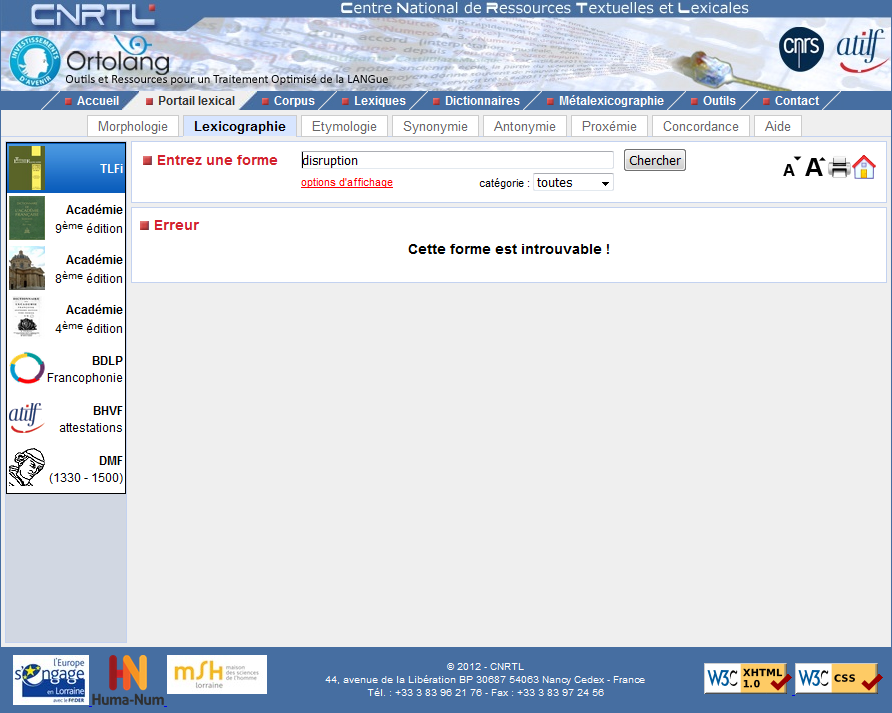Click the W3C CSS validation badge
Image resolution: width=892 pixels, height=713 pixels.
pyautogui.click(x=839, y=678)
